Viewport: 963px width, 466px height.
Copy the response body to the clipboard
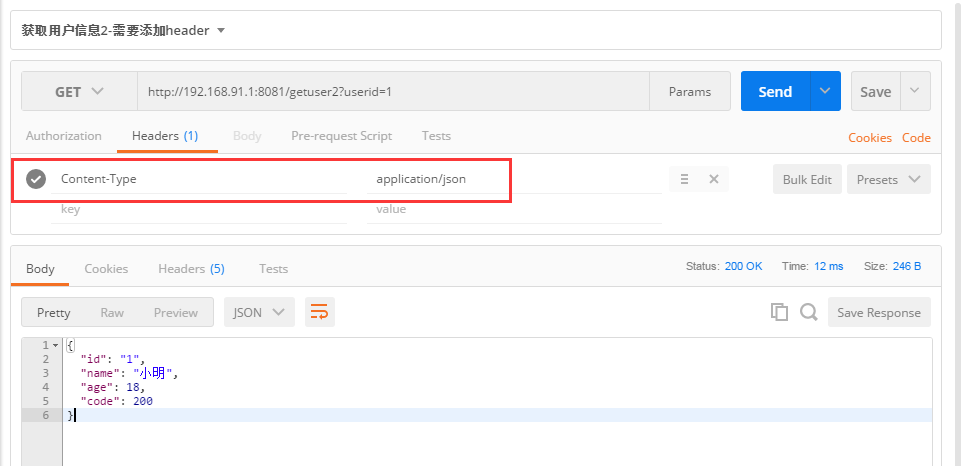pyautogui.click(x=779, y=312)
